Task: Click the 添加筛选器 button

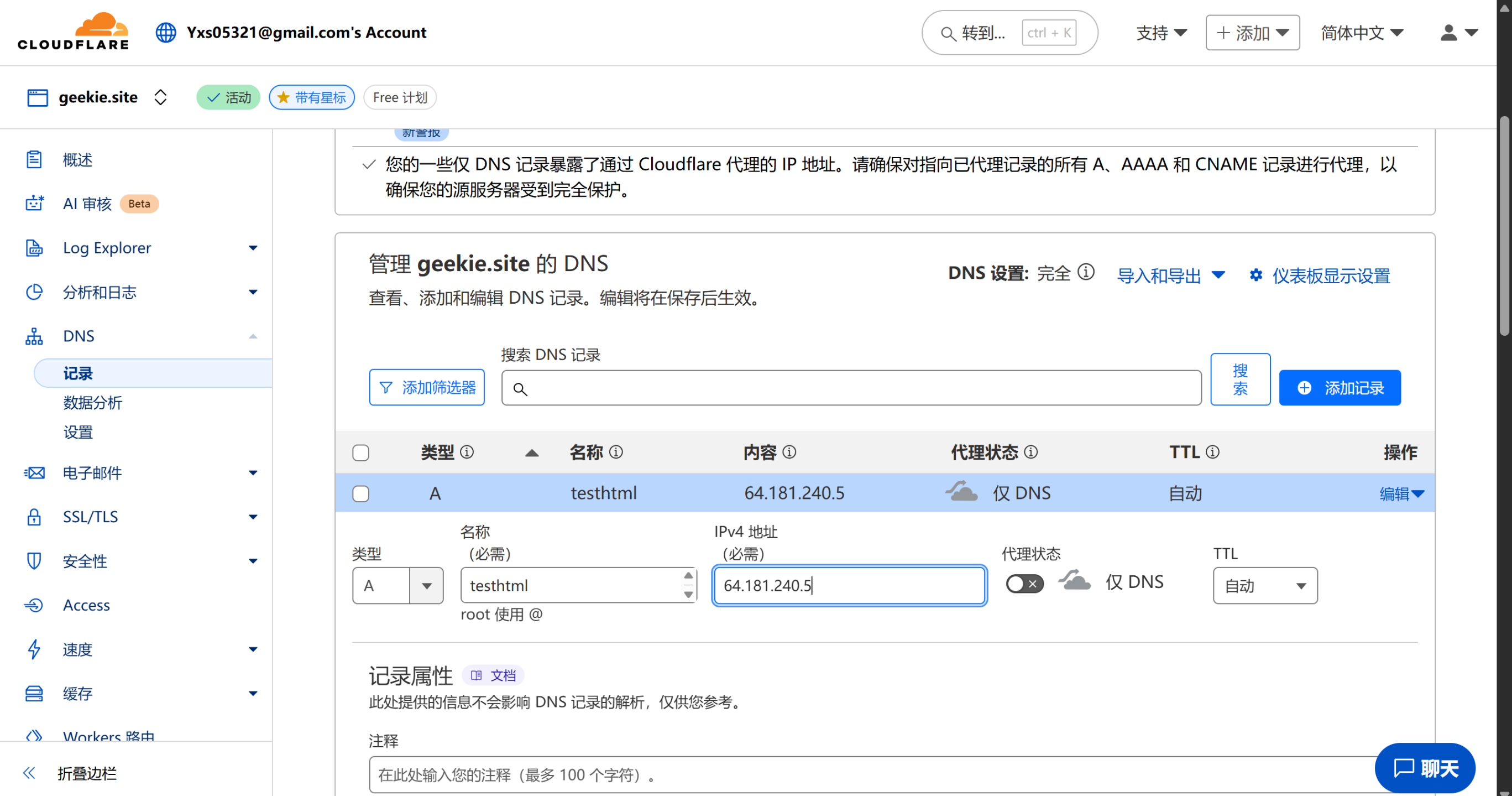Action: tap(426, 387)
